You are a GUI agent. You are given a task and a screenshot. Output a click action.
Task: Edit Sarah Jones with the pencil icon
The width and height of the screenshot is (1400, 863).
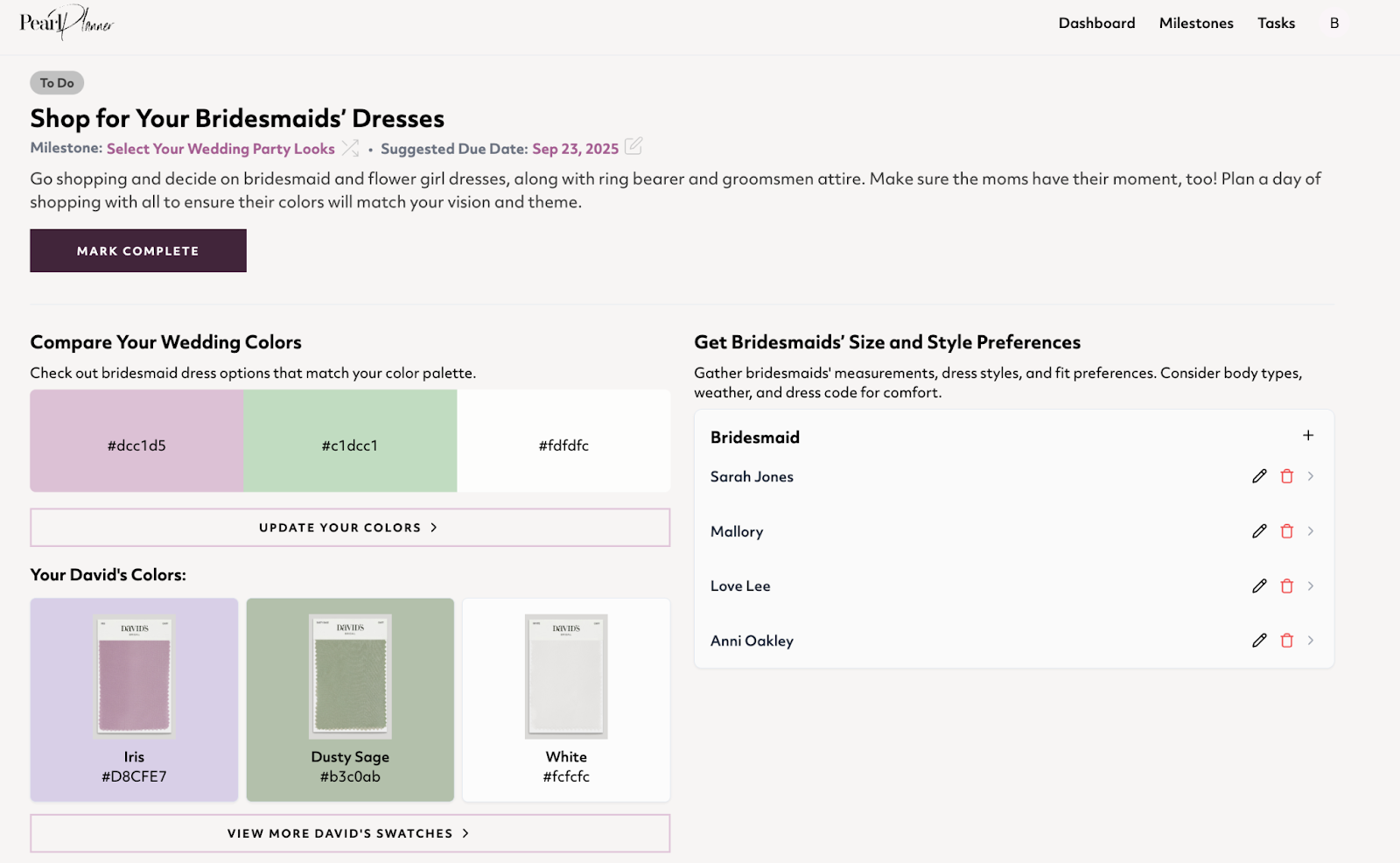(1259, 476)
